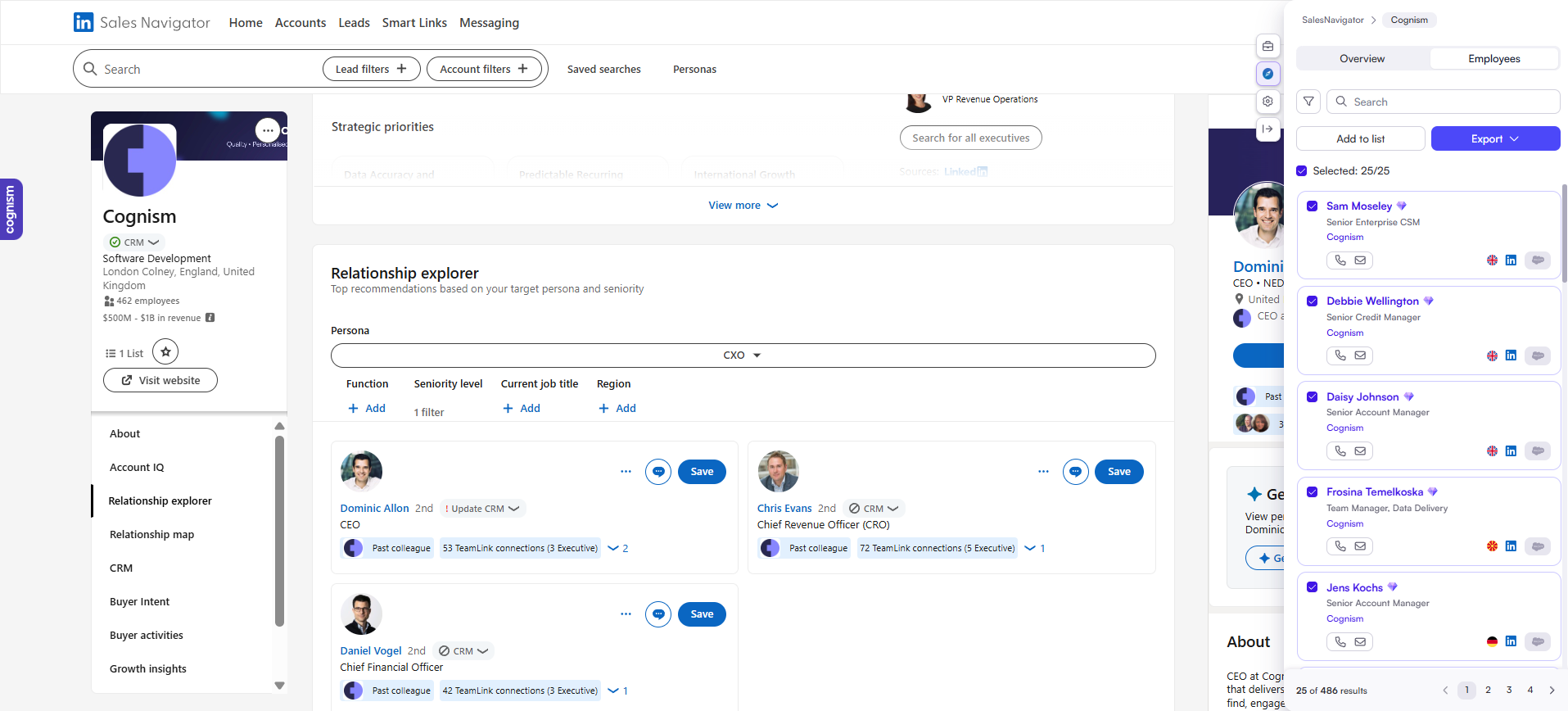The image size is (1568, 711).
Task: Uncheck the Selected 25/25 checkbox
Action: (x=1302, y=171)
